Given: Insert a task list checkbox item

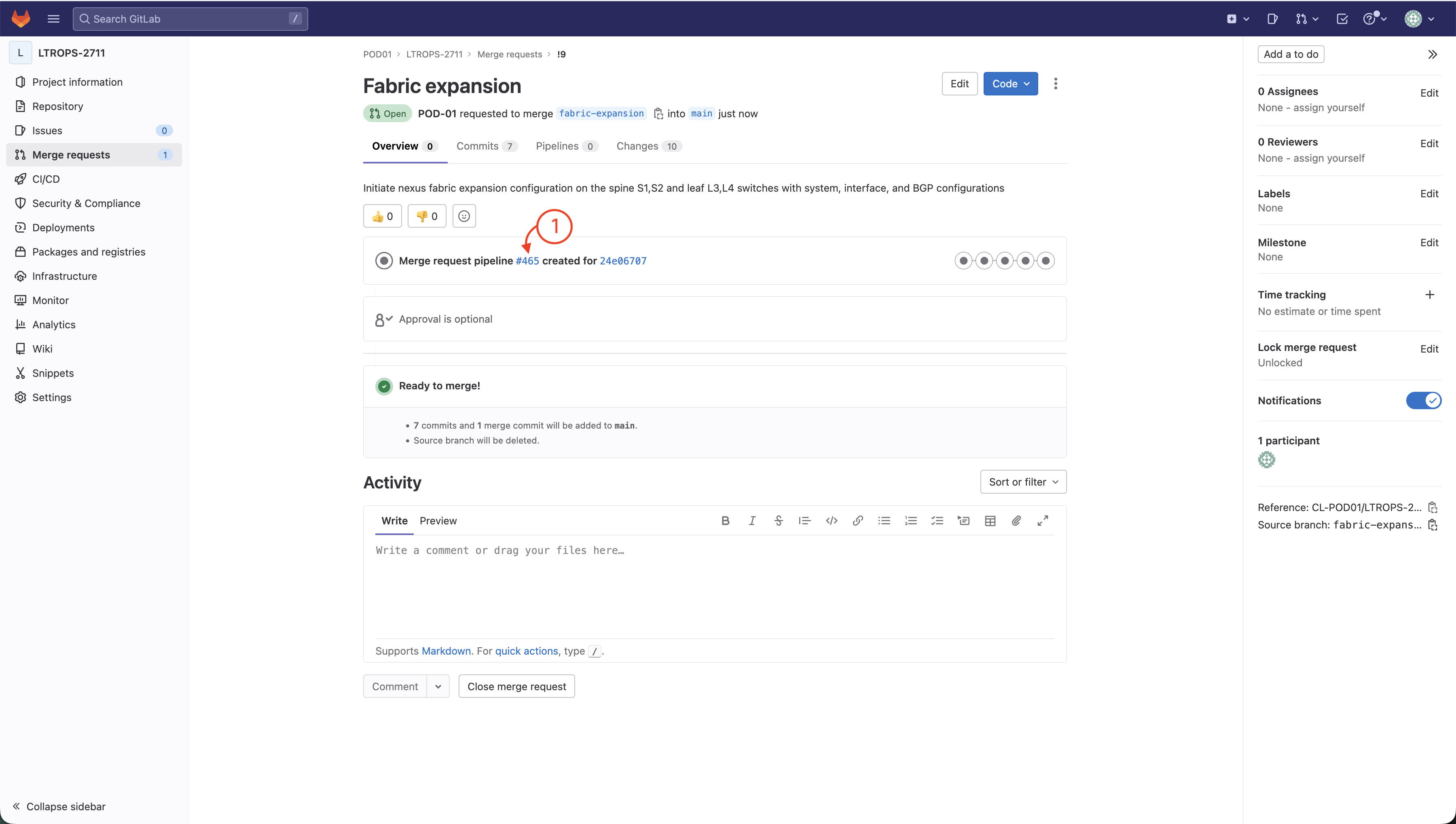Looking at the screenshot, I should tap(937, 521).
